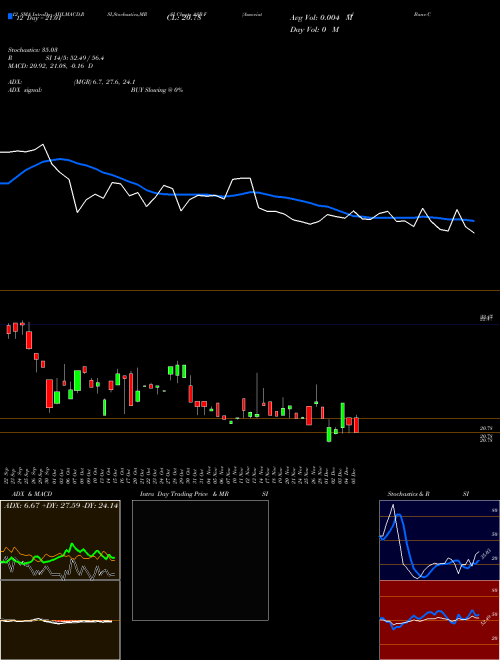500x660 pixels.
Task: Select the 'Day Vol: 0 M' text
Action: pyautogui.click(x=314, y=30)
